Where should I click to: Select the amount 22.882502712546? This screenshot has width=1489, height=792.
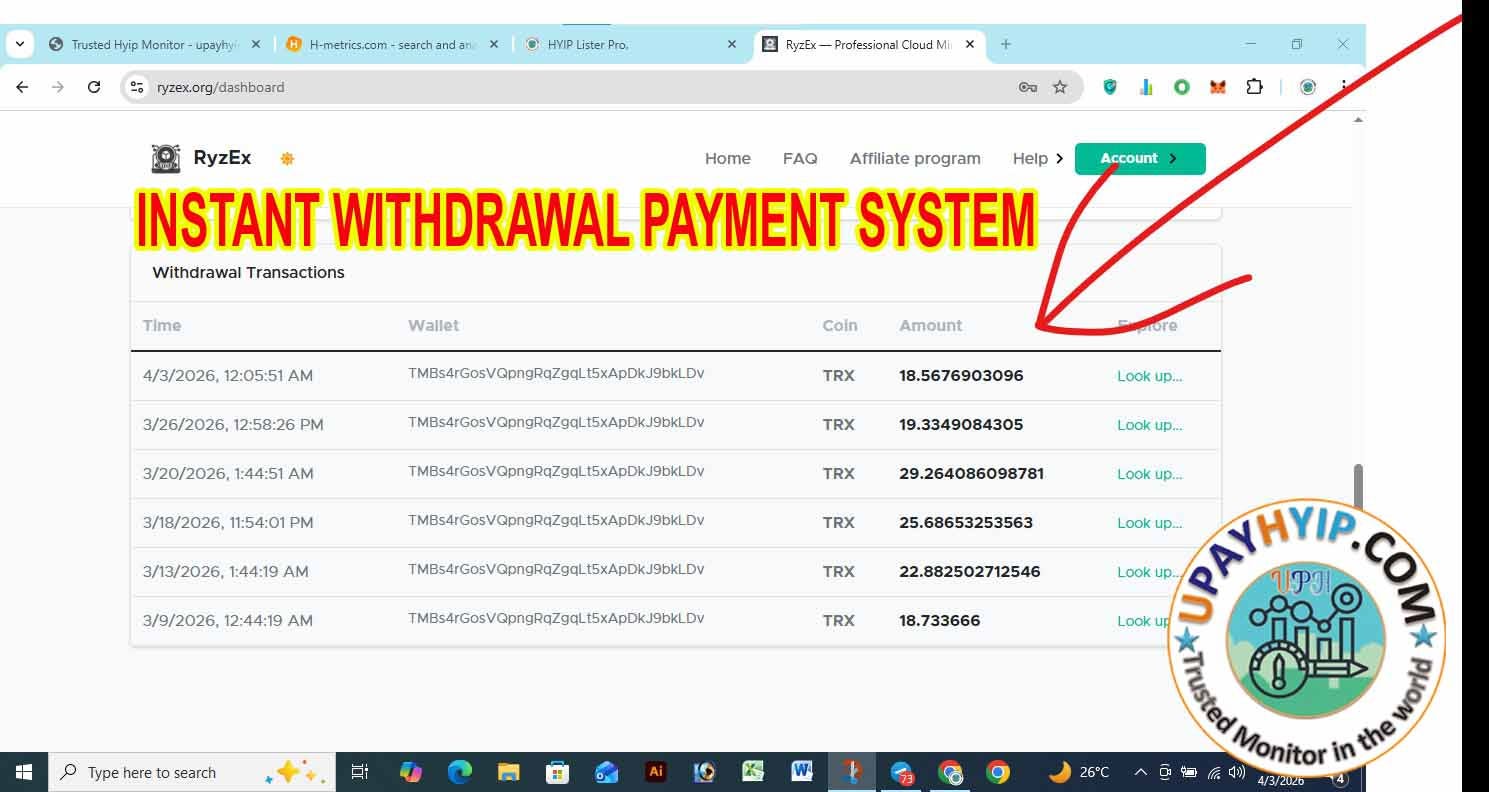969,572
